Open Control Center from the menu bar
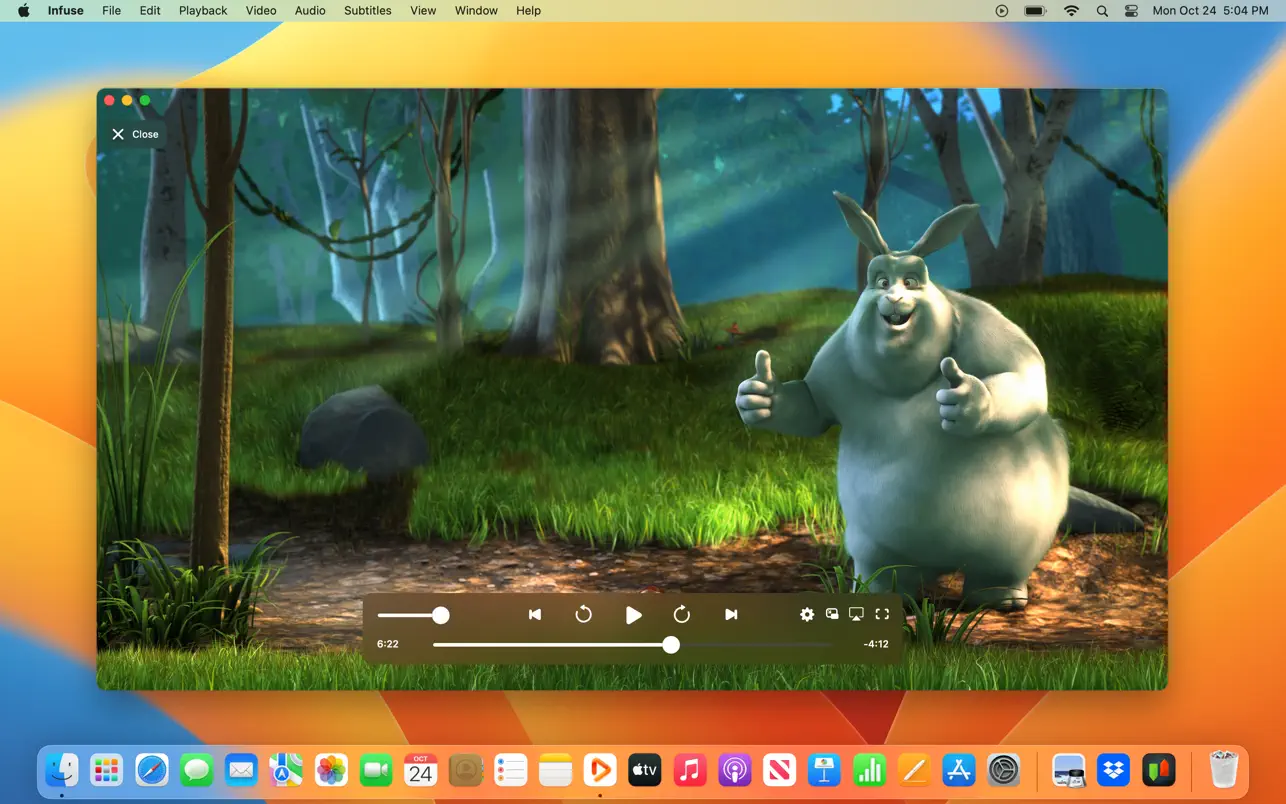The height and width of the screenshot is (804, 1286). [1132, 11]
